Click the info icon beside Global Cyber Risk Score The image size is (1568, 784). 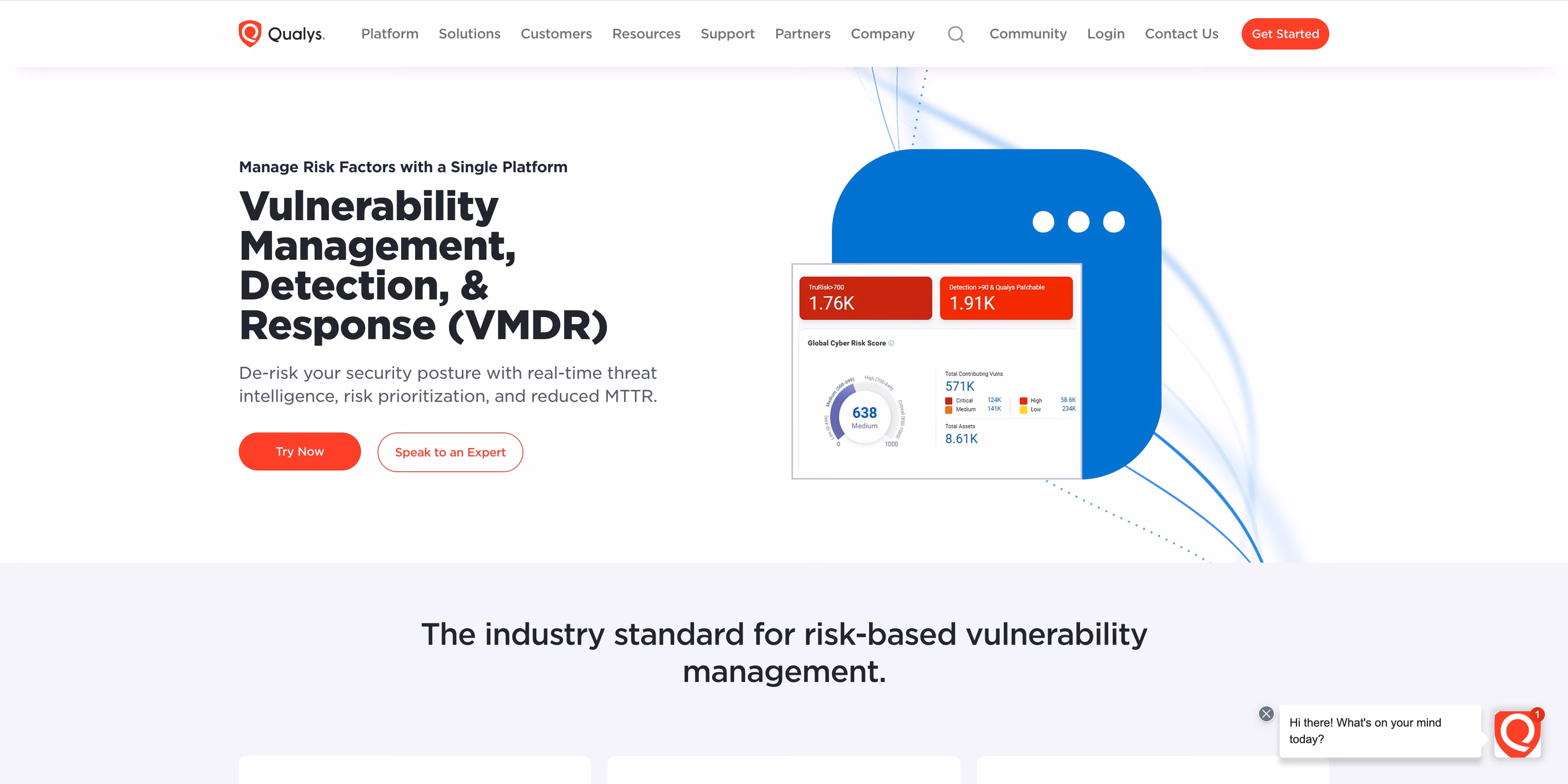click(891, 343)
